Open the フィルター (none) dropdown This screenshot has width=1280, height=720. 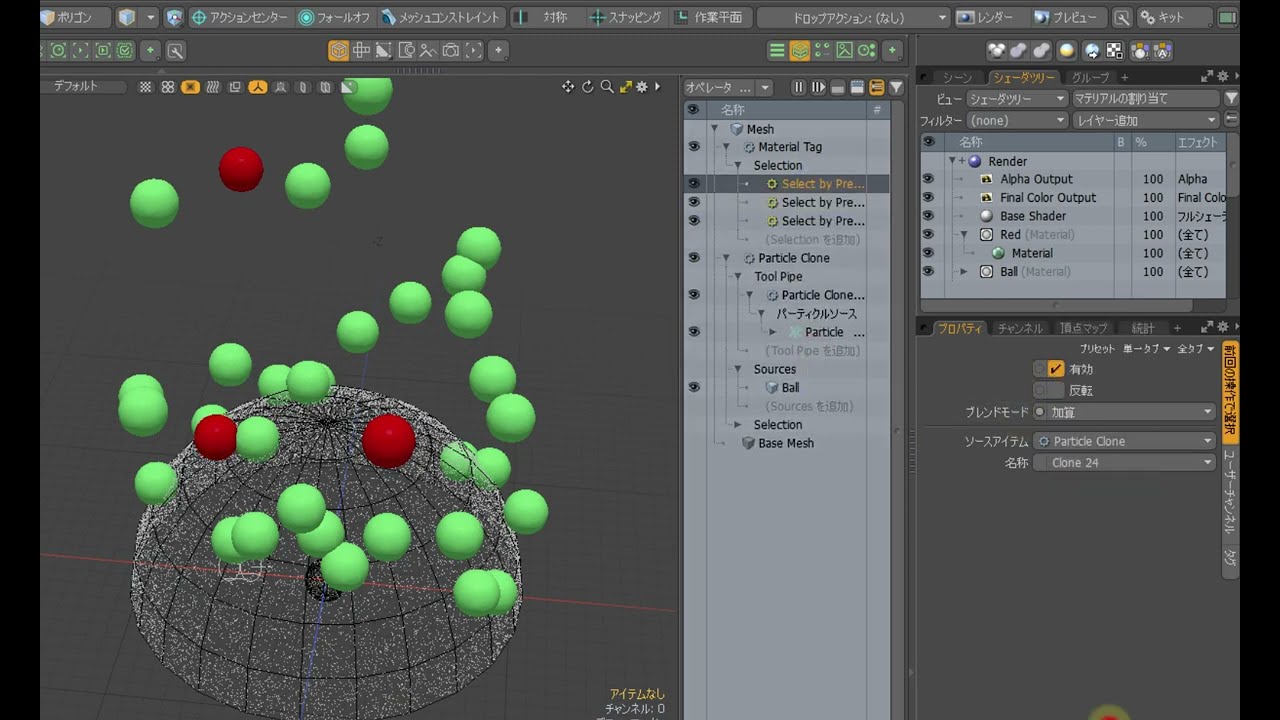tap(1017, 120)
